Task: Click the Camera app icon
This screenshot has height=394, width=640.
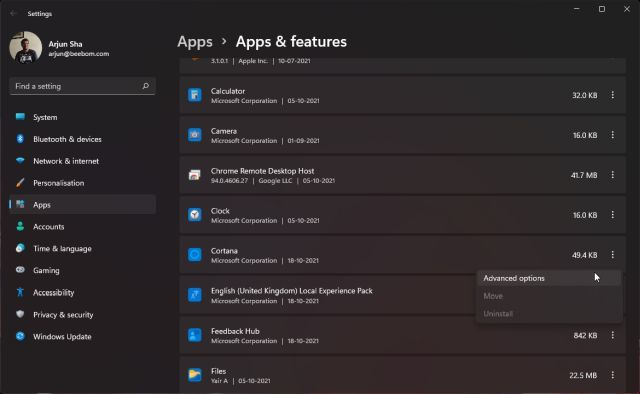Action: [x=195, y=135]
